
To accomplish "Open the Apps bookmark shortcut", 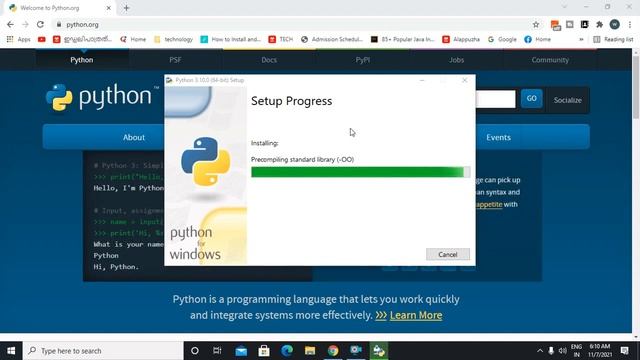I will tap(19, 39).
